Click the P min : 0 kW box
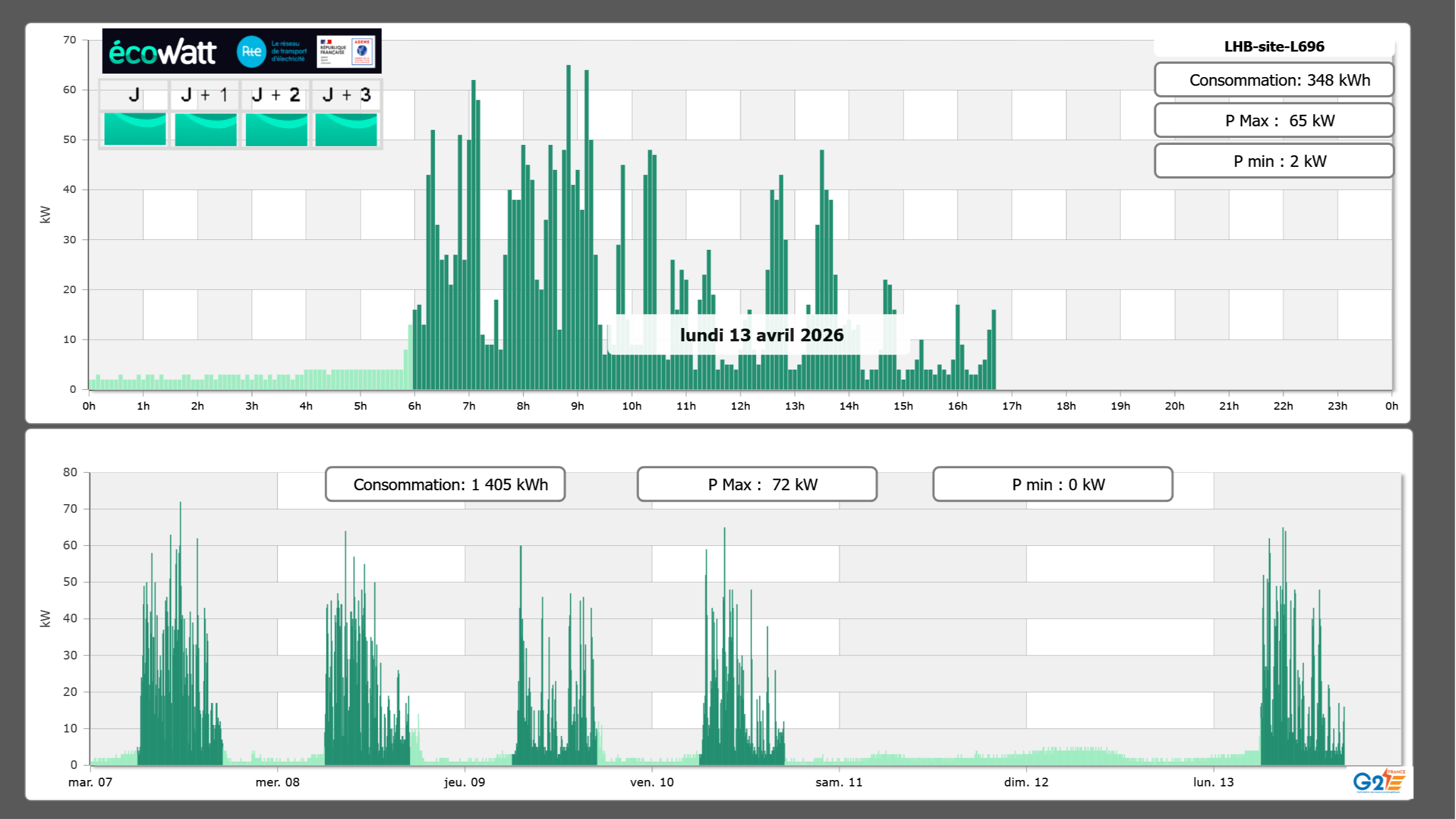1456x820 pixels. (x=1052, y=484)
